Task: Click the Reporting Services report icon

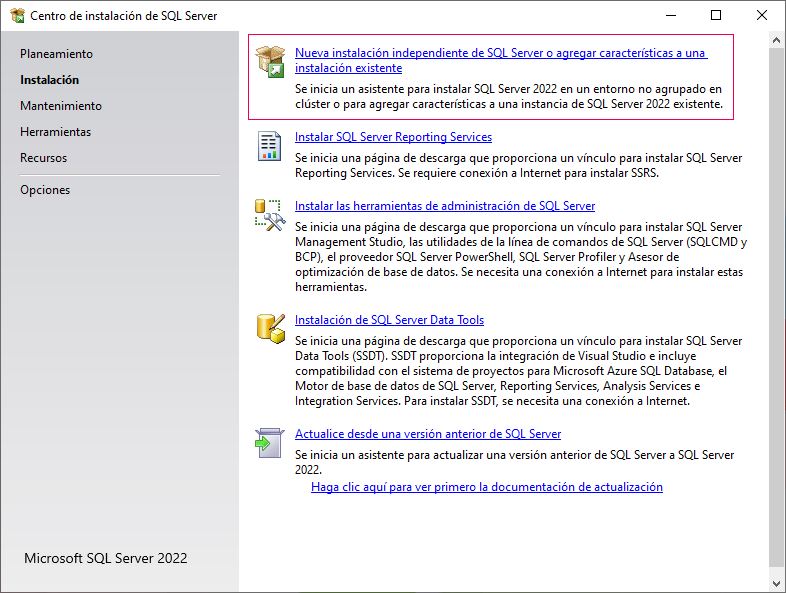Action: 270,146
